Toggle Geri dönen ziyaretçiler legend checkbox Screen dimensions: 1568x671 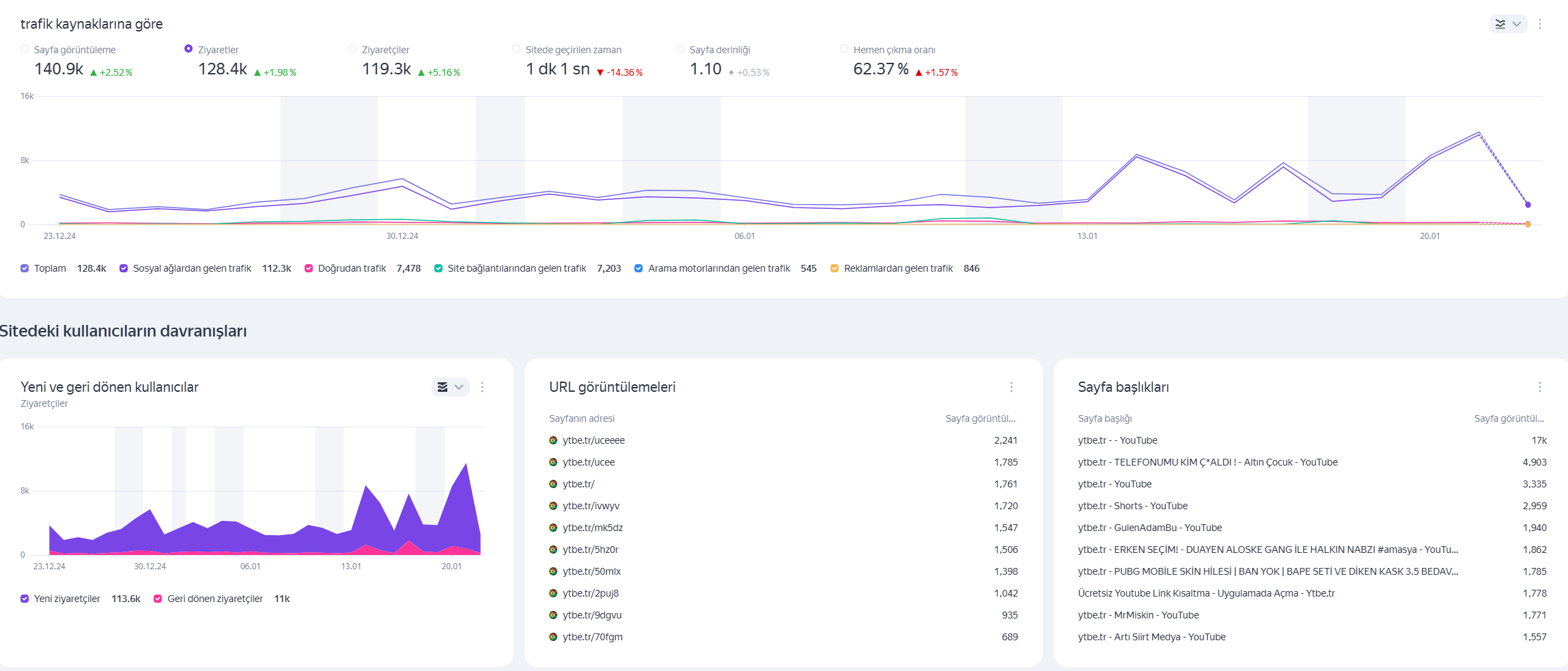(158, 599)
